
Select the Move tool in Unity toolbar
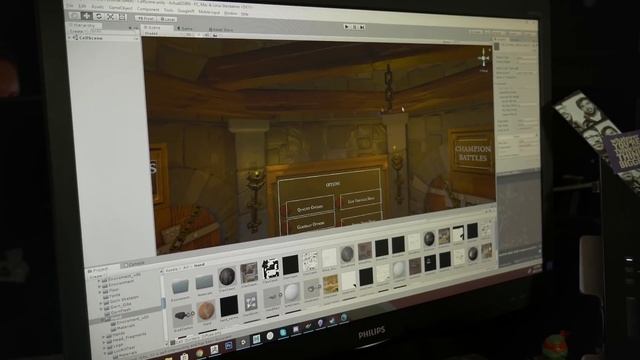click(x=87, y=16)
